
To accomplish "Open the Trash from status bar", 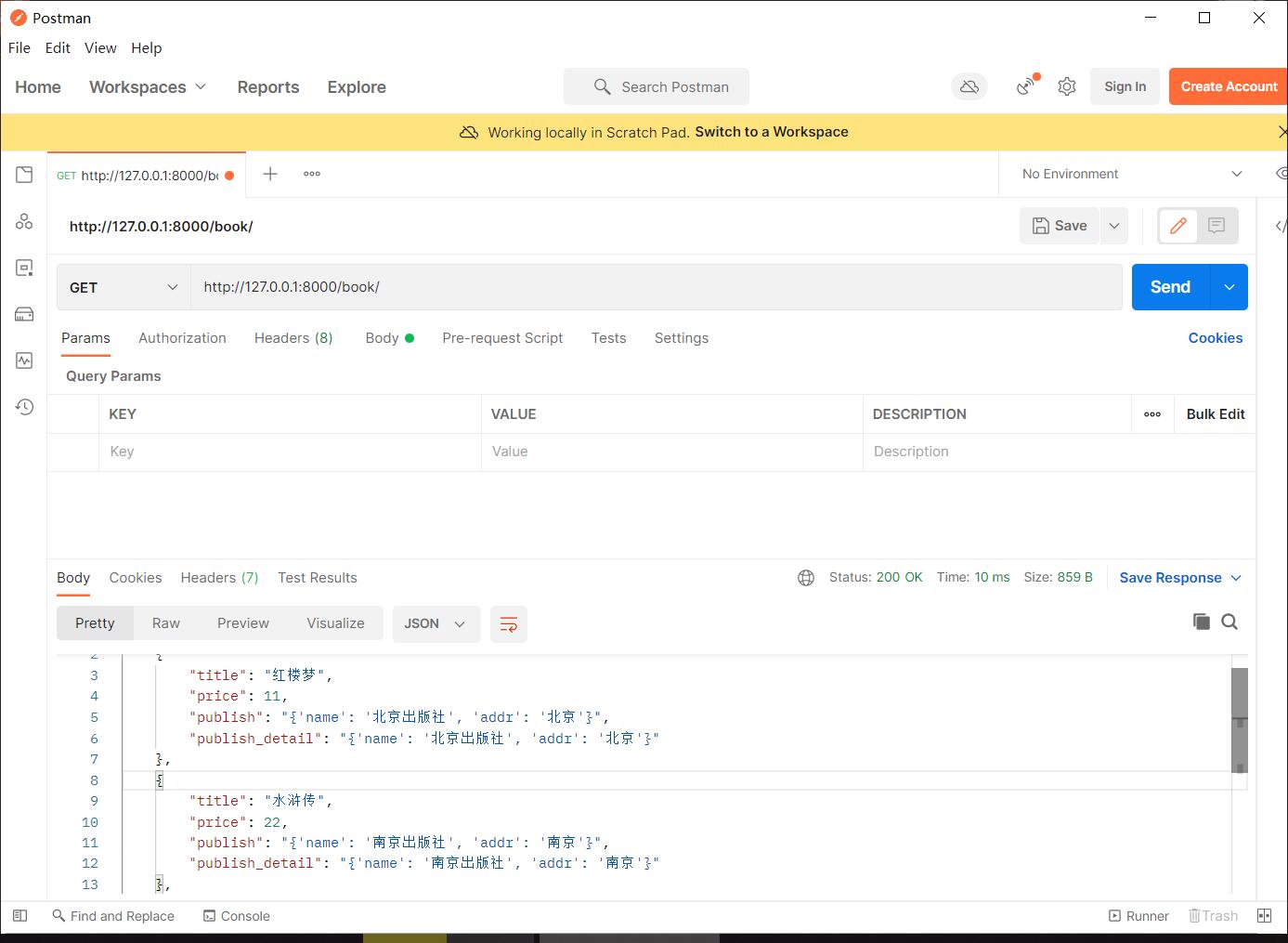I will tap(1214, 916).
